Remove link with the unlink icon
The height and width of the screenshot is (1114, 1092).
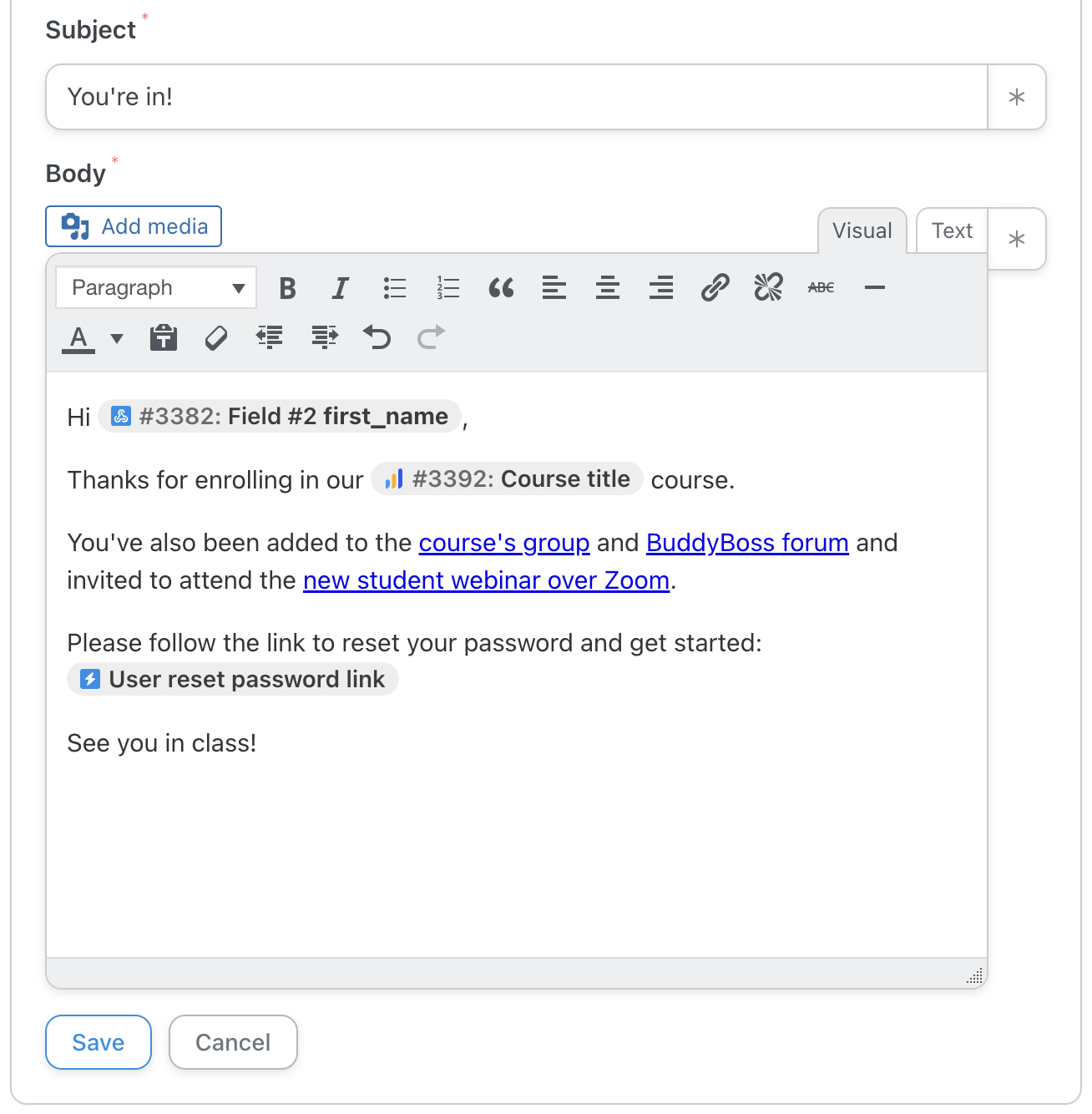tap(768, 288)
